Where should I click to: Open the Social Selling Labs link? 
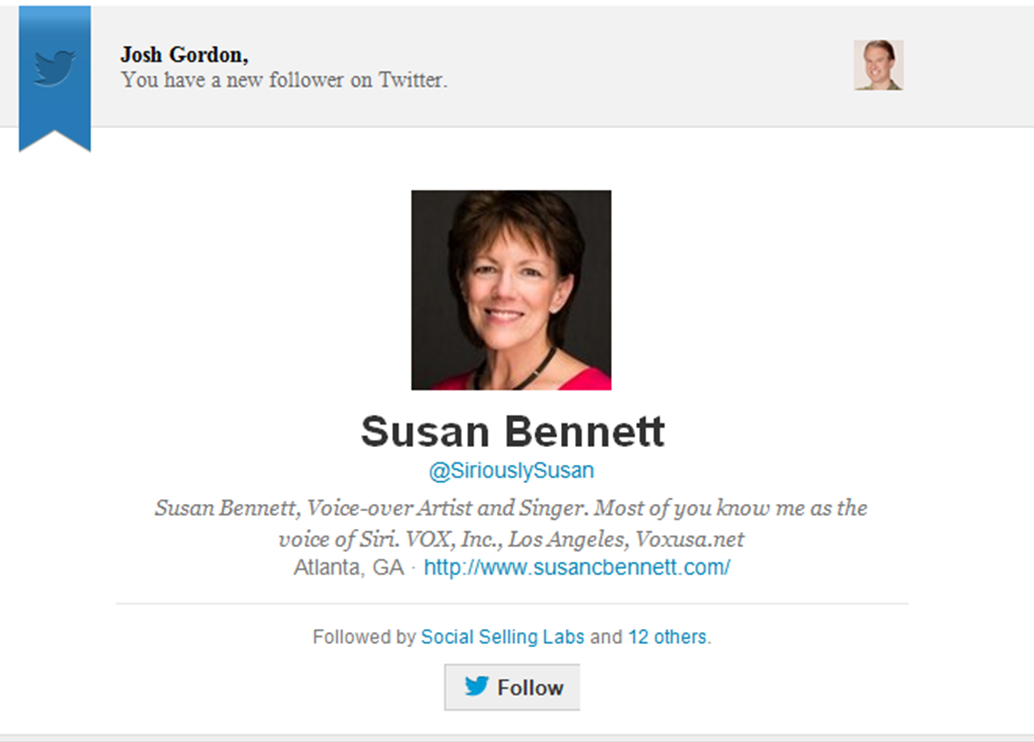coord(502,637)
